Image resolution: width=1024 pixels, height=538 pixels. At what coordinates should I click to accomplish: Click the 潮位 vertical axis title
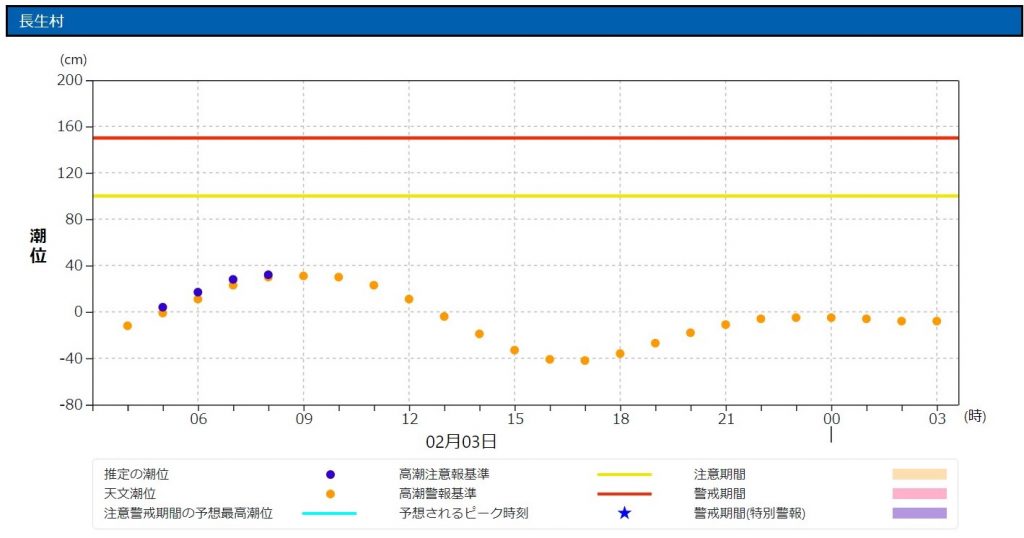pyautogui.click(x=38, y=245)
